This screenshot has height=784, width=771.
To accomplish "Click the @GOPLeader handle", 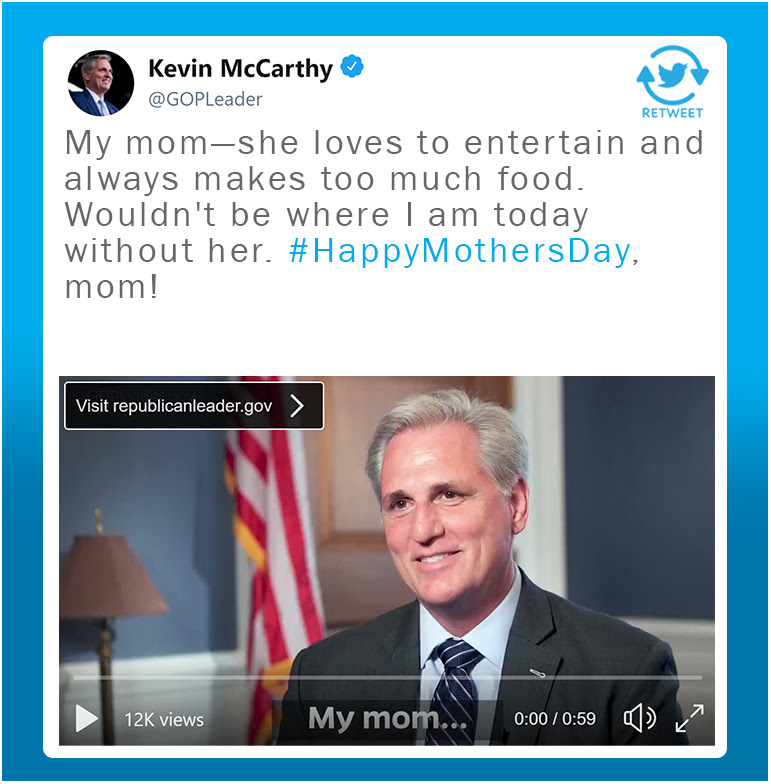I will [x=205, y=99].
